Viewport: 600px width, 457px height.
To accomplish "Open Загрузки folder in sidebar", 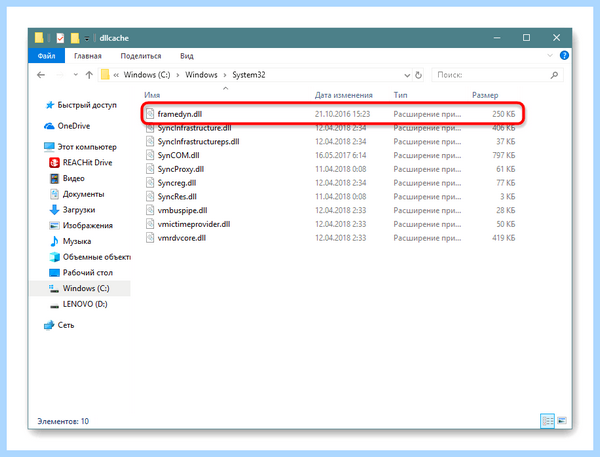I will (72, 210).
